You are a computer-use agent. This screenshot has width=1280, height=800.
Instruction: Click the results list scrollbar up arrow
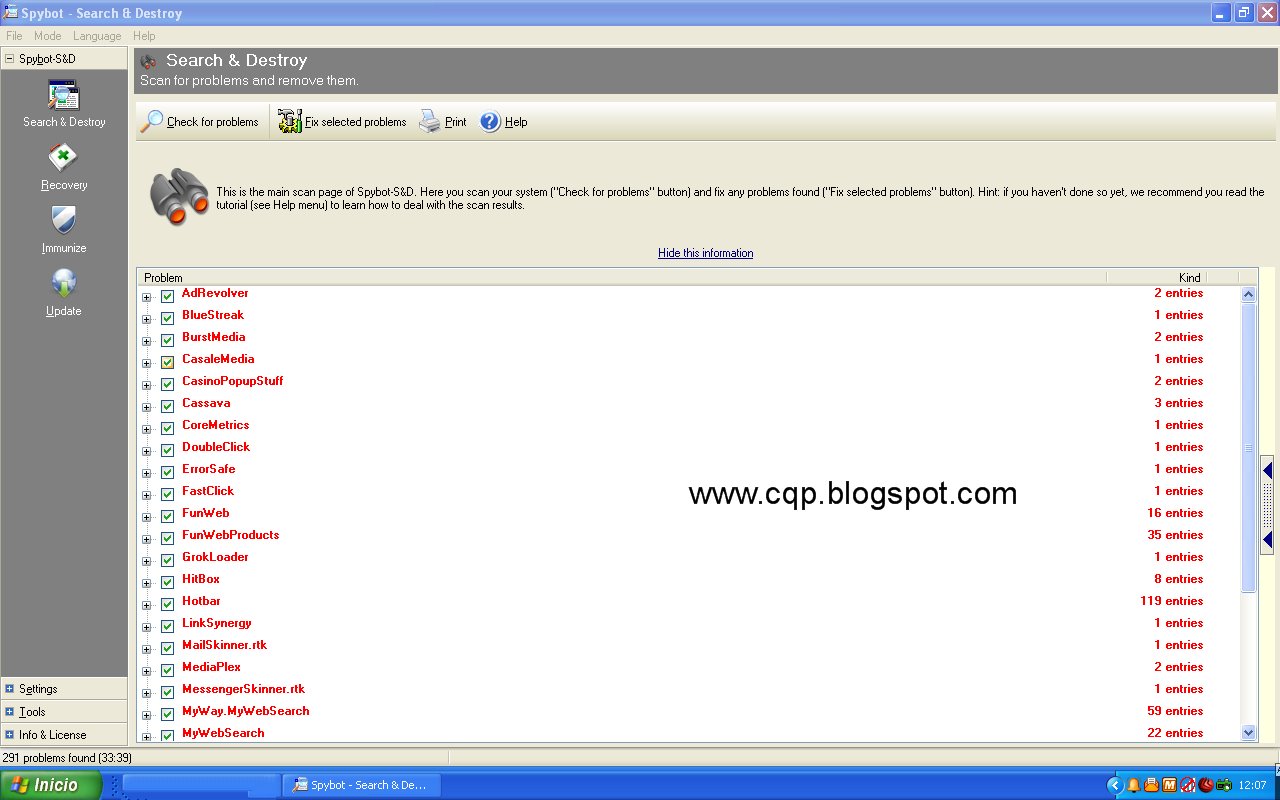[1248, 294]
